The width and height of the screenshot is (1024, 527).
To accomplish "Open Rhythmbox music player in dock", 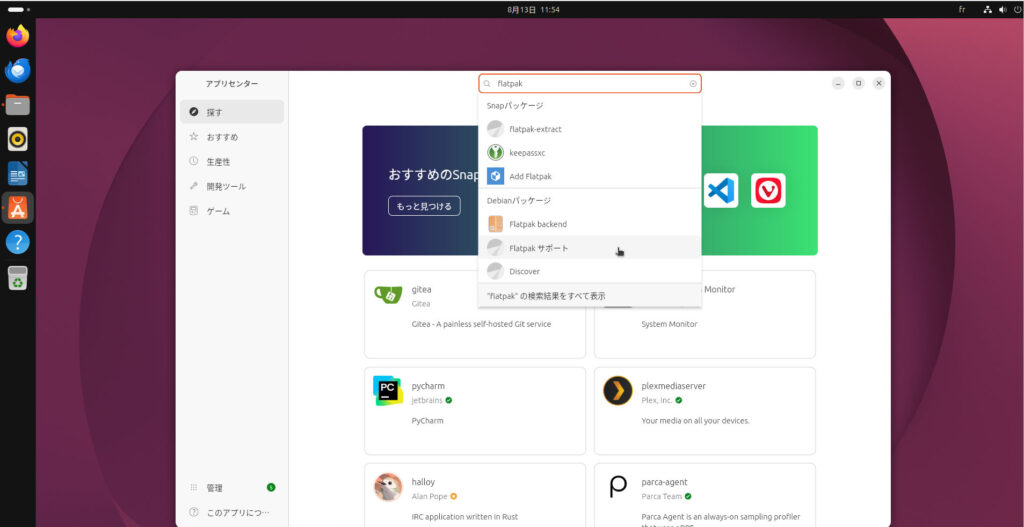I will (18, 139).
